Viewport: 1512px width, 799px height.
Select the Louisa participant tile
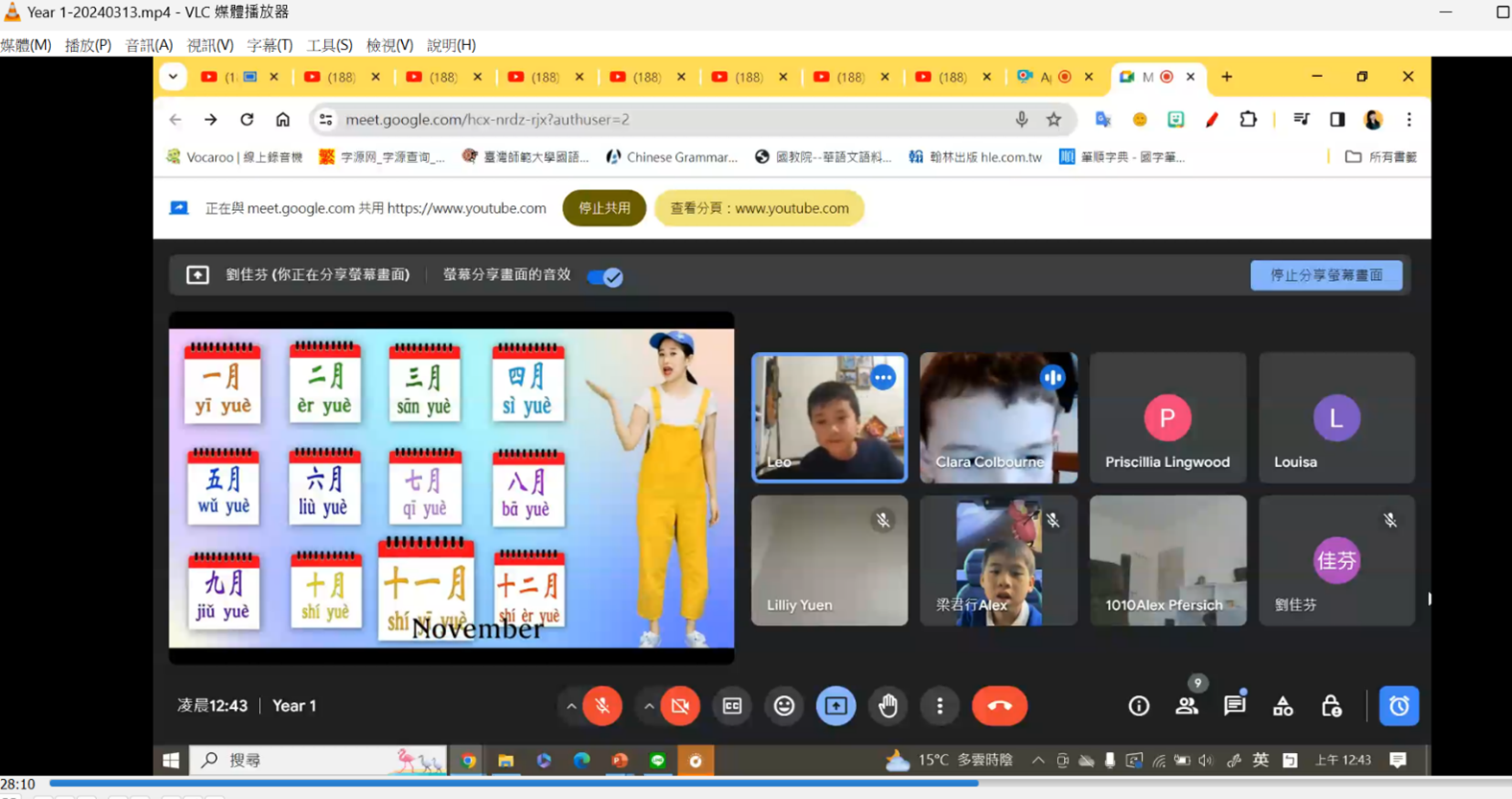tap(1336, 417)
